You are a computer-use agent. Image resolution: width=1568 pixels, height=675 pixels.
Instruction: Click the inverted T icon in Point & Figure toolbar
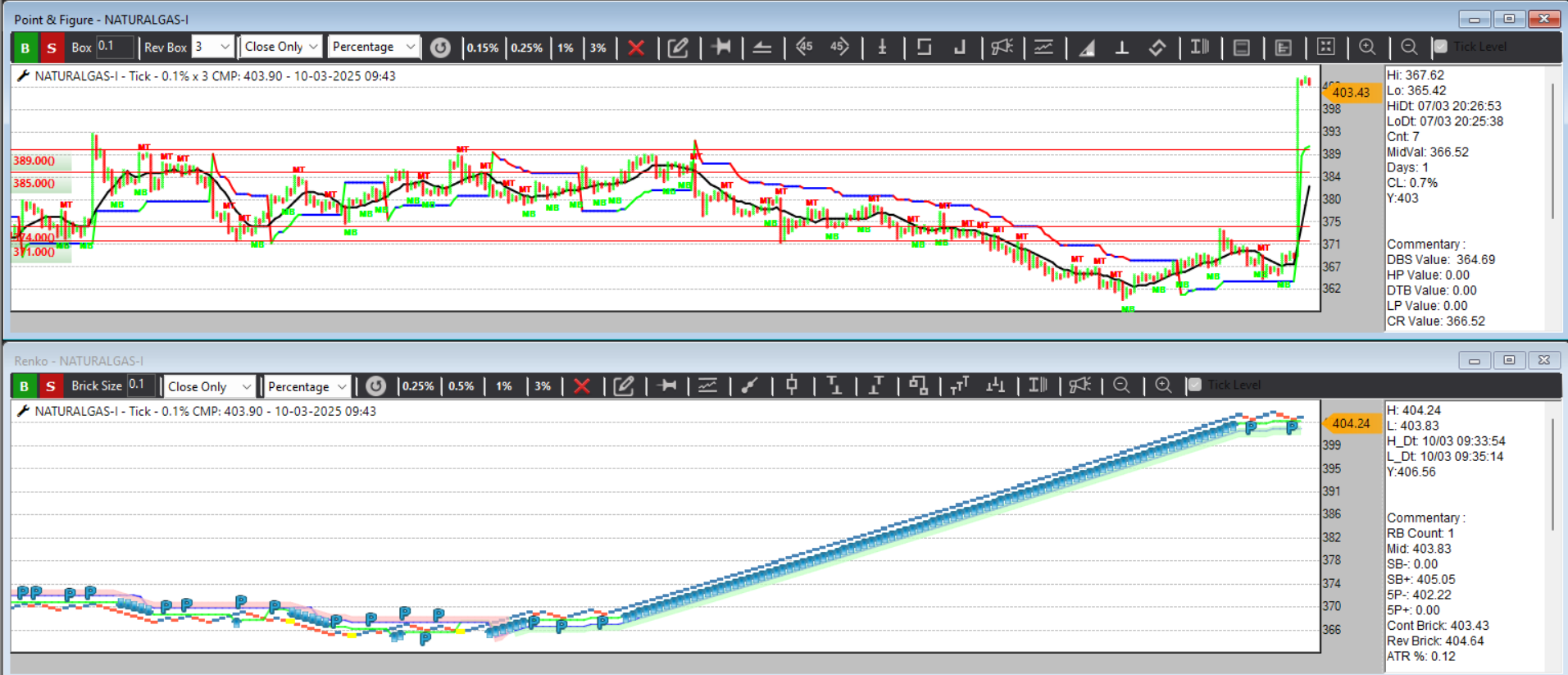1122,48
